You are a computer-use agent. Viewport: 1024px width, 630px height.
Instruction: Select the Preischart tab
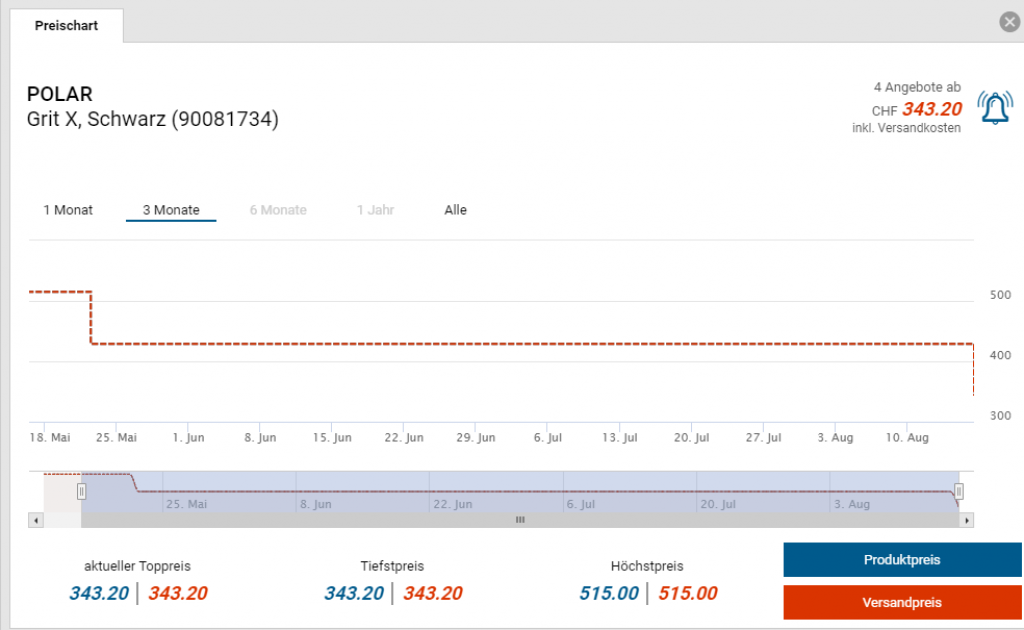[x=66, y=26]
